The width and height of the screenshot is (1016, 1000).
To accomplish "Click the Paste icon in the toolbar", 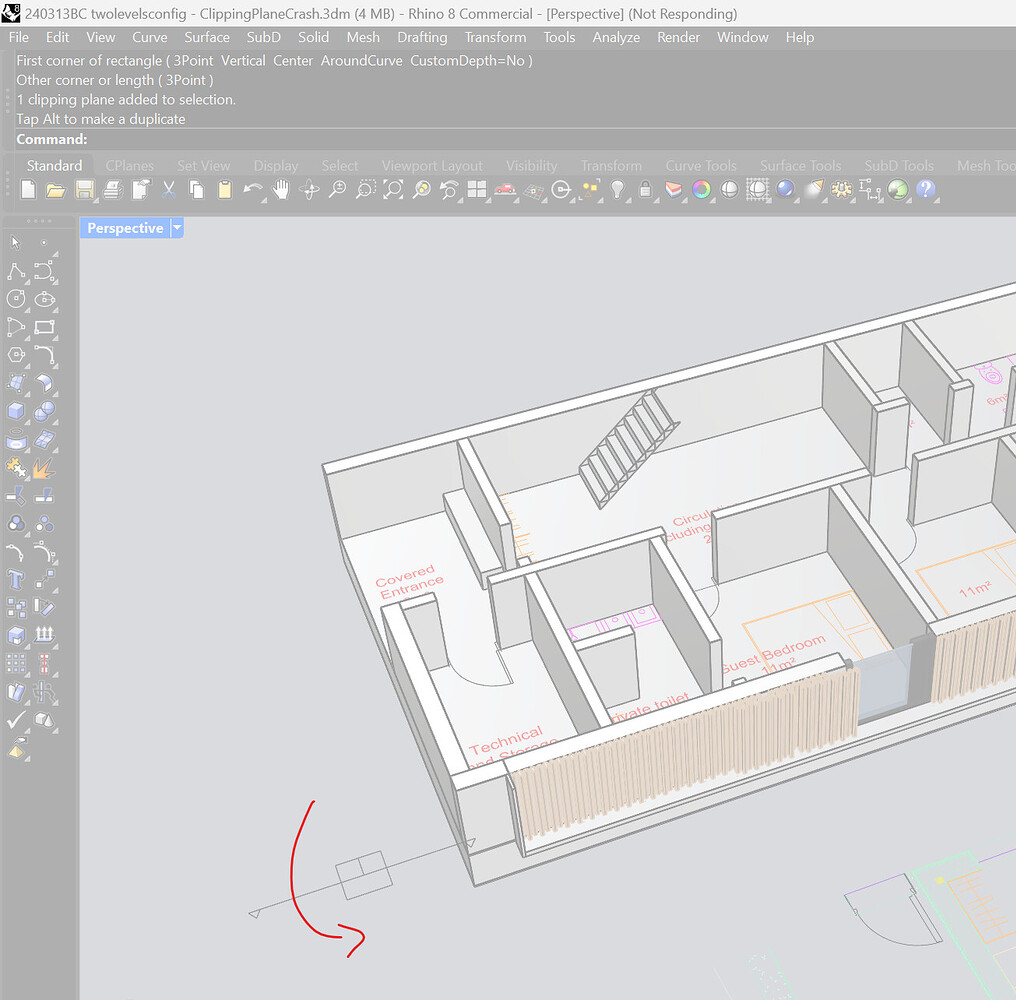I will click(x=223, y=190).
